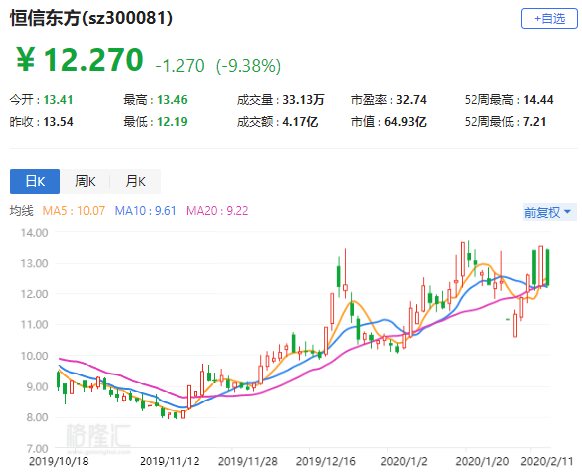Click the 市盈率 value 32.74
Viewport: 582px width, 472px height.
pos(411,100)
